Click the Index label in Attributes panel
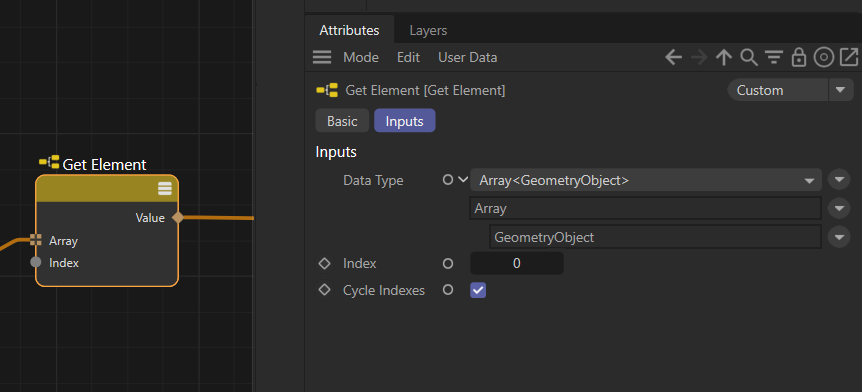The height and width of the screenshot is (392, 862). pyautogui.click(x=360, y=263)
